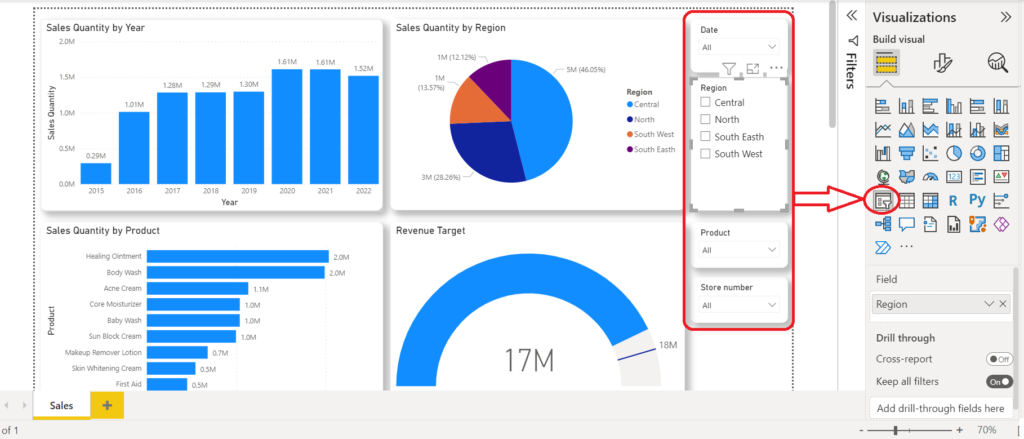Click the Focus mode icon above Region slicer
This screenshot has height=439, width=1024.
pos(752,69)
